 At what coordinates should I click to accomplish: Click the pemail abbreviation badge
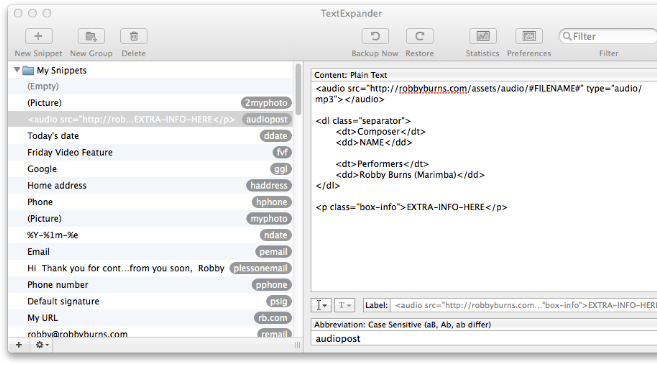click(x=273, y=252)
